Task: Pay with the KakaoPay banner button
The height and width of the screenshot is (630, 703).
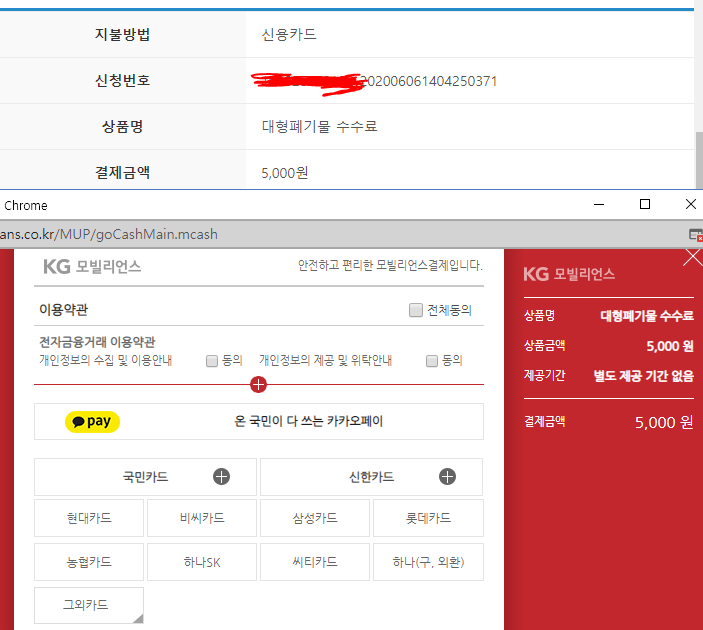Action: tap(259, 421)
